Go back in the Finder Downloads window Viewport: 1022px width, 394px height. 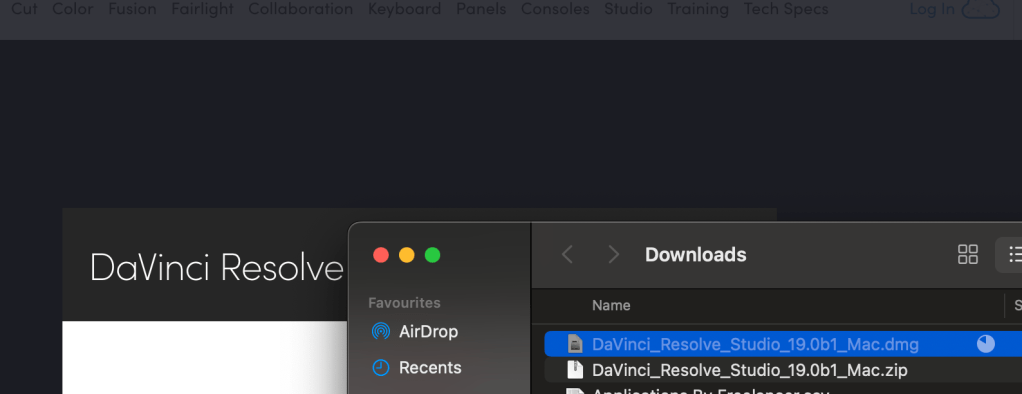click(567, 254)
